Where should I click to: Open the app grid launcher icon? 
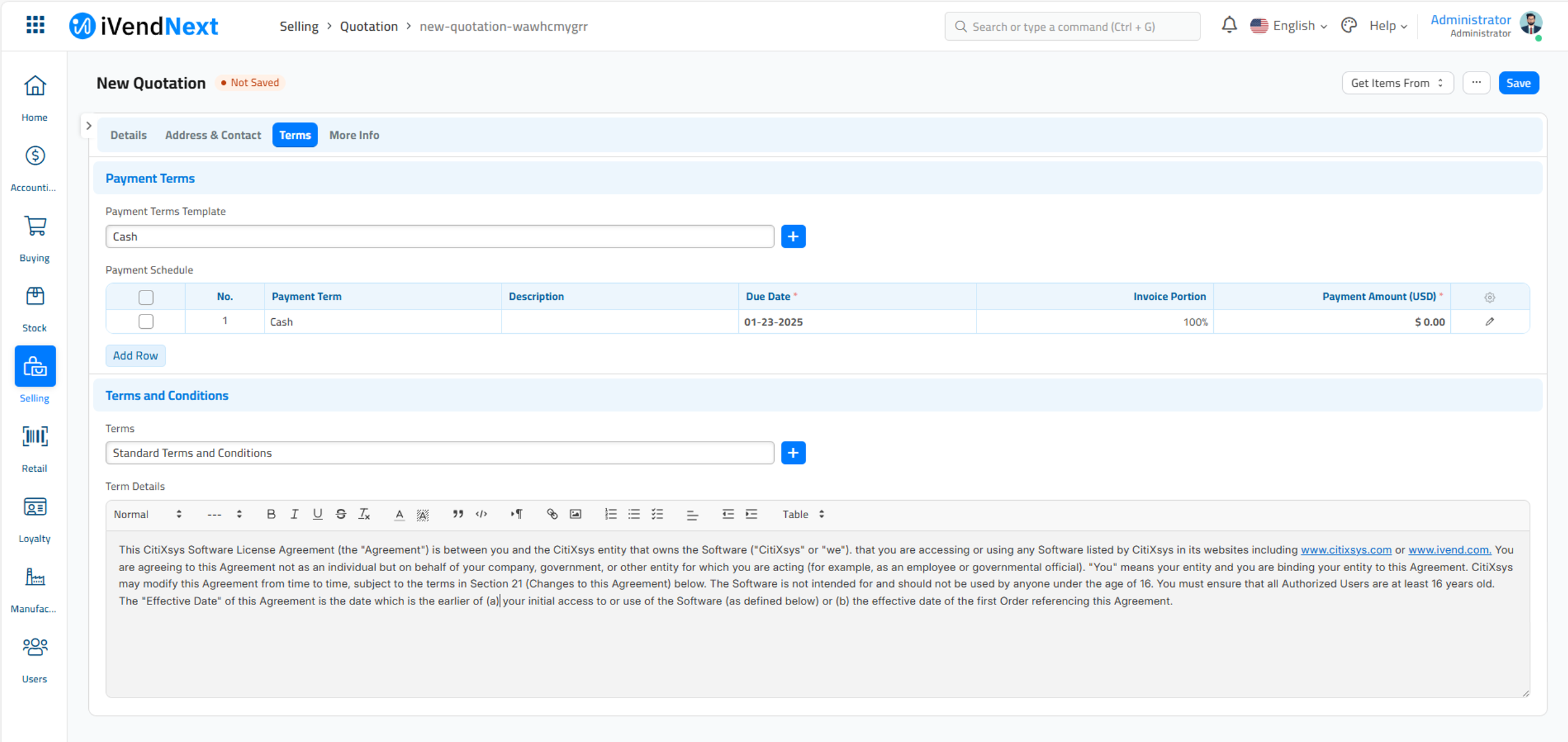coord(35,25)
